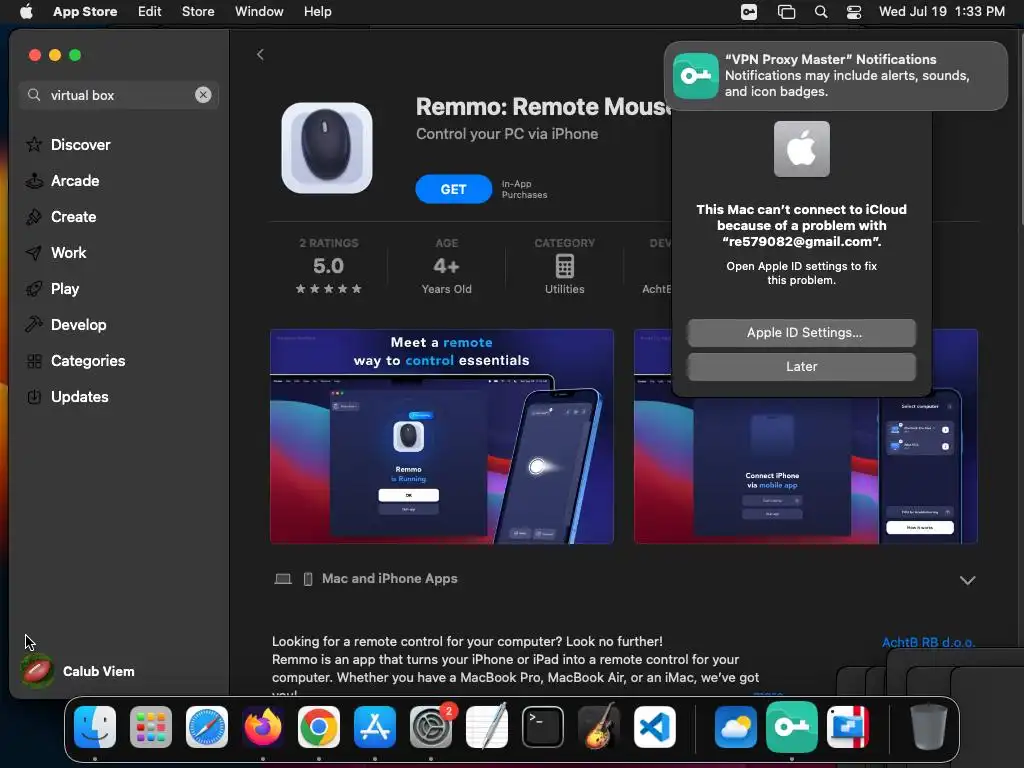Launch Firefox from the Dock
This screenshot has height=768, width=1024.
[263, 727]
